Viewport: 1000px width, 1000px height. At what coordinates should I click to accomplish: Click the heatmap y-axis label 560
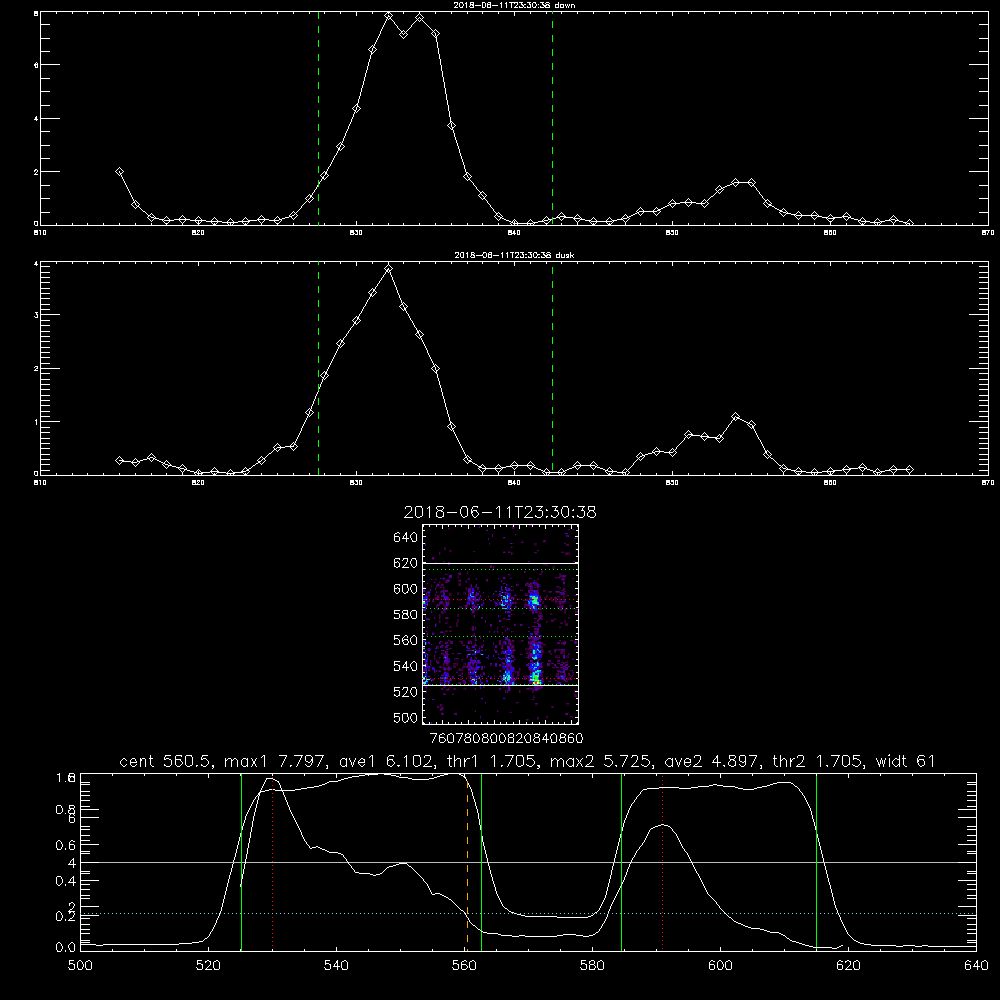(406, 640)
